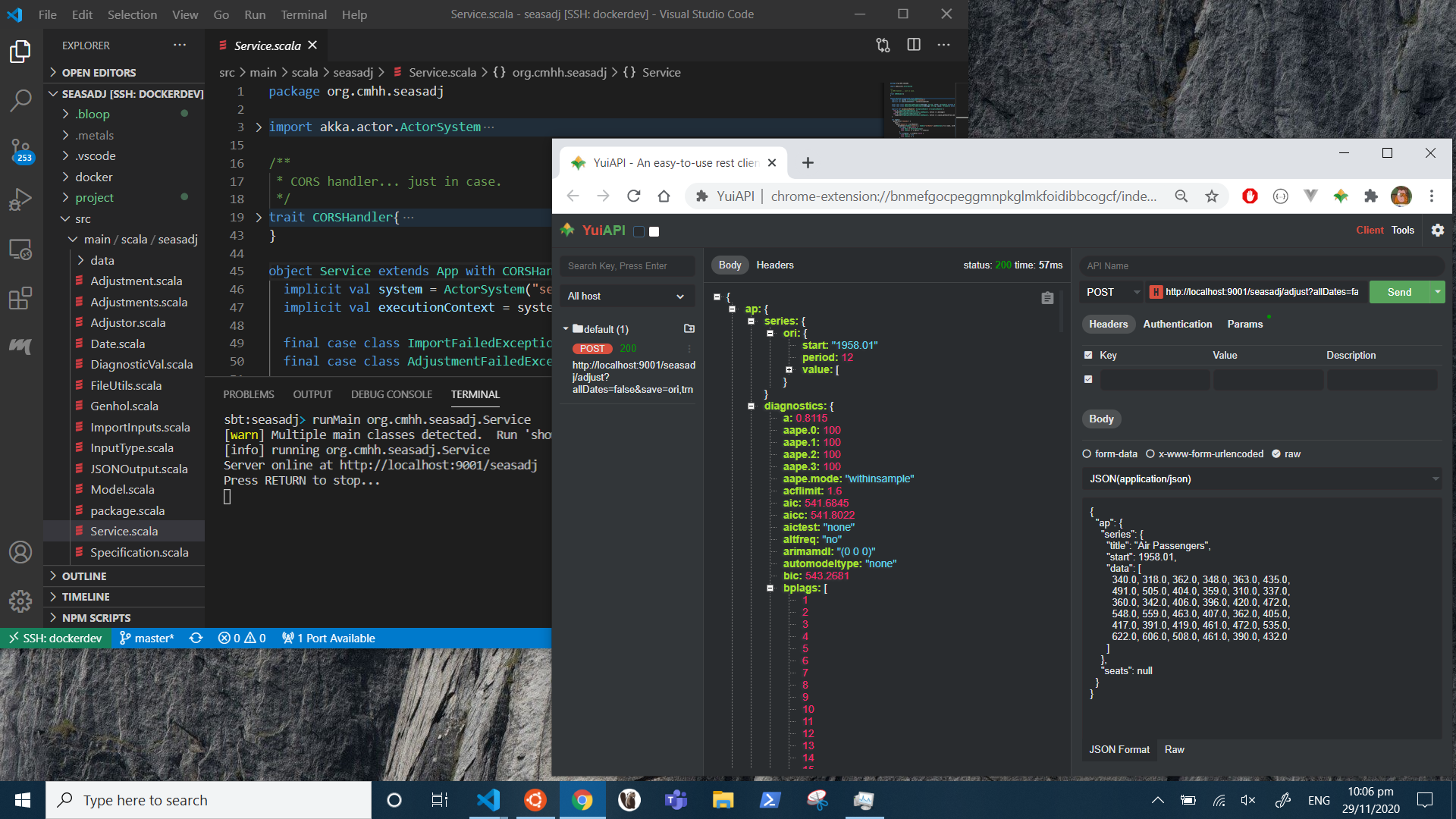Switch to the DEBUG CONSOLE tab
Screen dimensions: 1456x819
391,394
